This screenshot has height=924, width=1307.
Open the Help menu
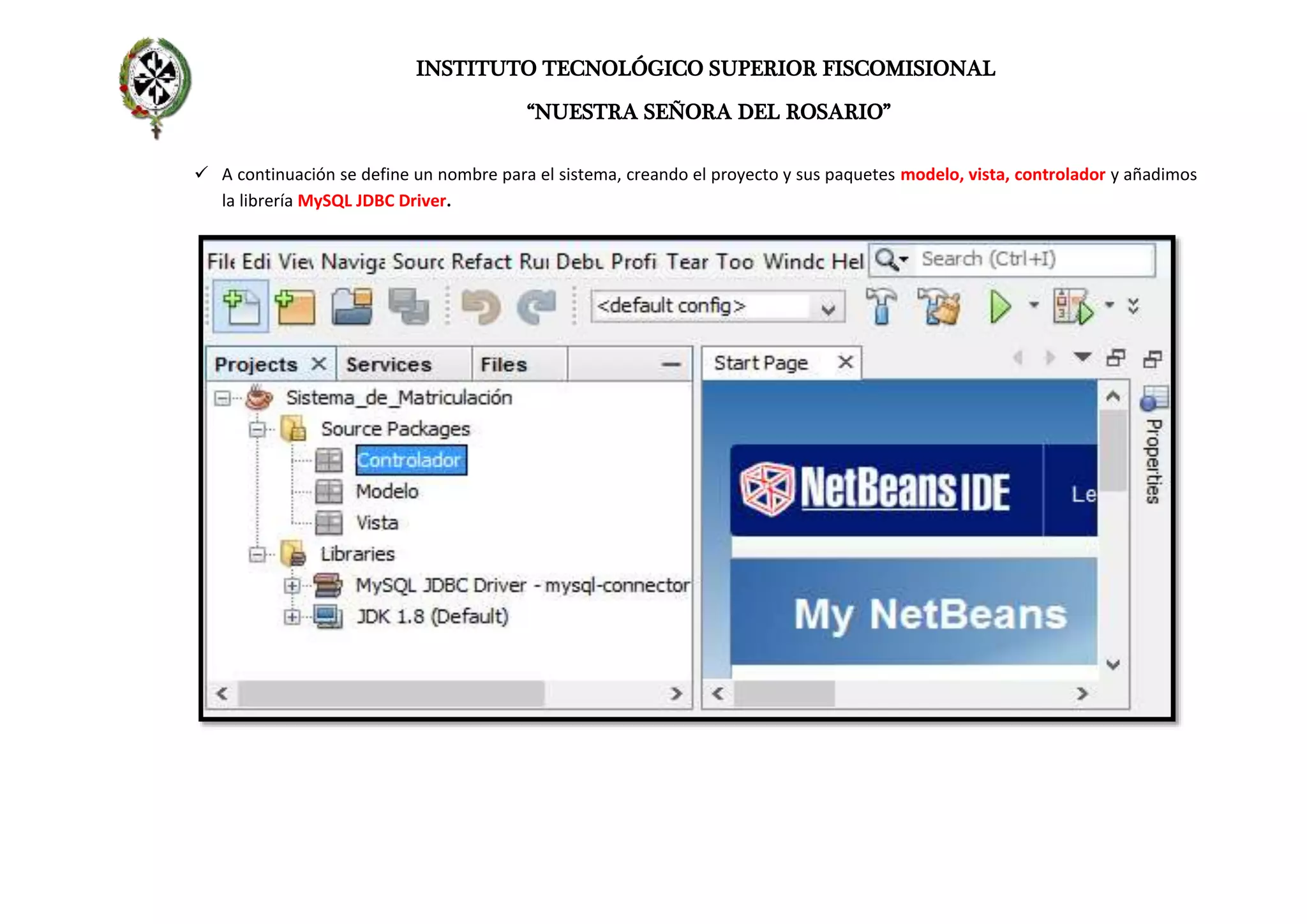(848, 262)
